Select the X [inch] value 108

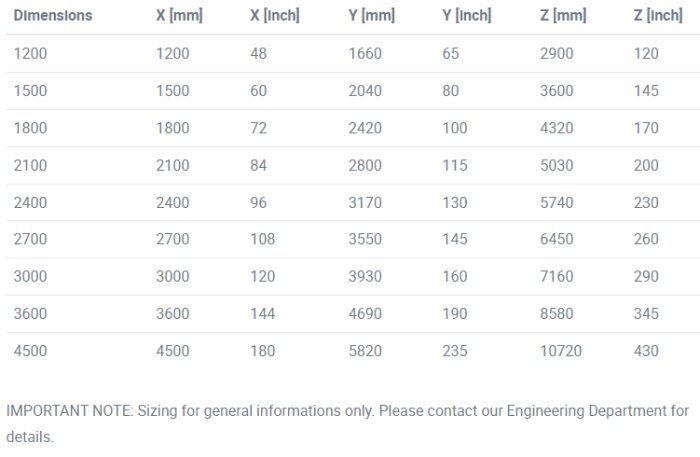262,240
